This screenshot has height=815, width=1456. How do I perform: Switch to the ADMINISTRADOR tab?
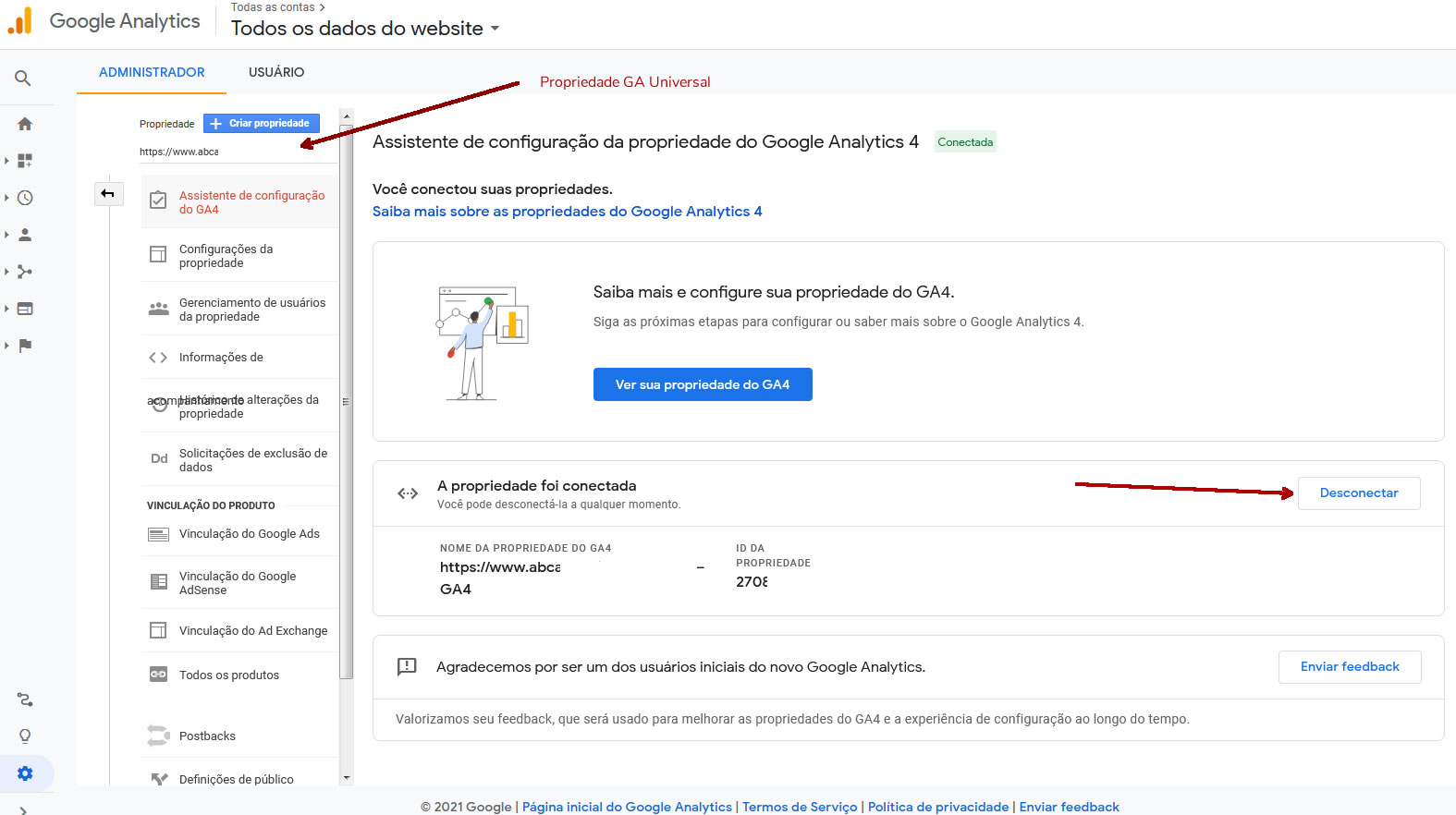(152, 72)
